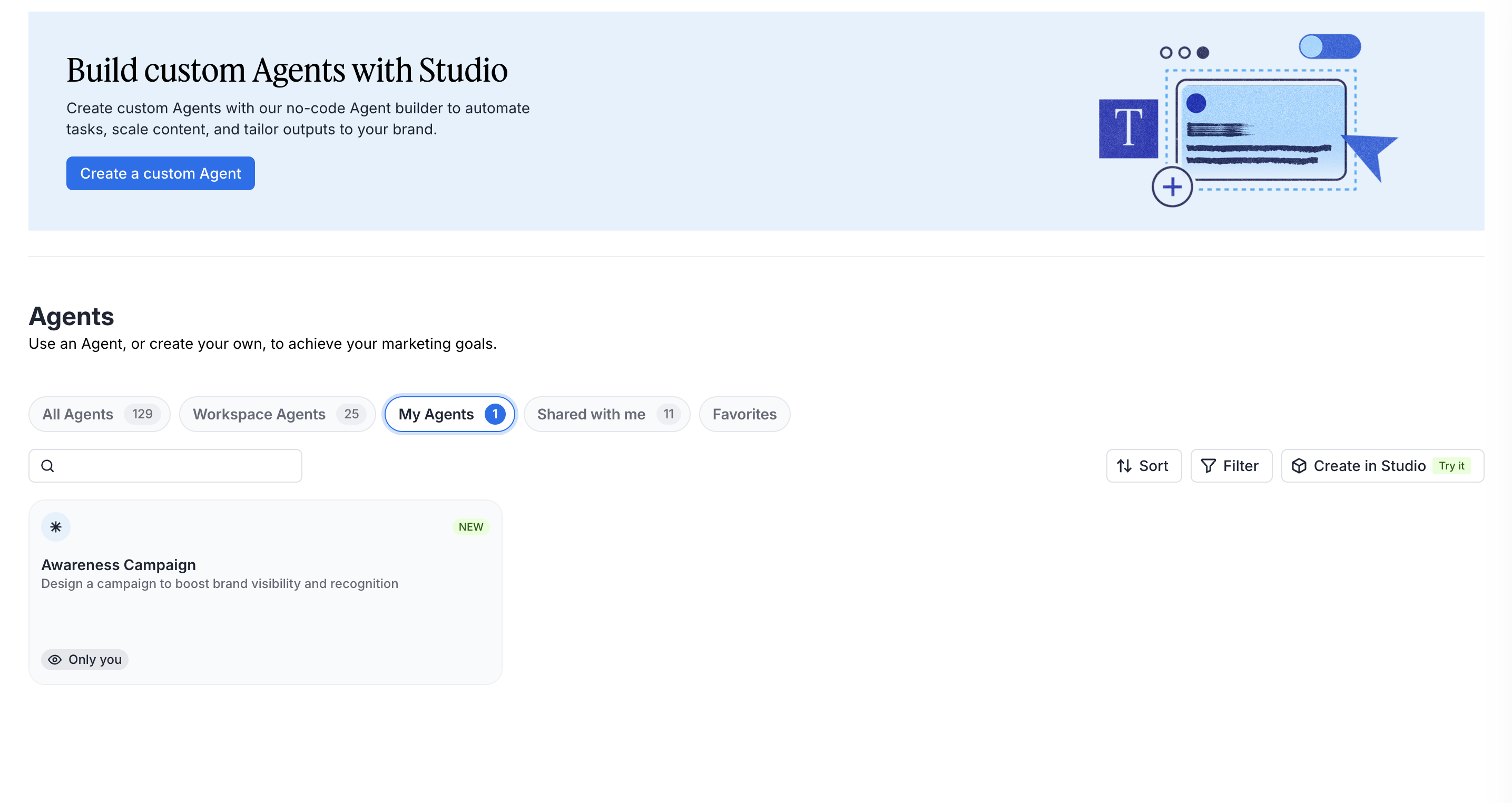The width and height of the screenshot is (1512, 803).
Task: Focus the agents search field
Action: click(x=176, y=466)
